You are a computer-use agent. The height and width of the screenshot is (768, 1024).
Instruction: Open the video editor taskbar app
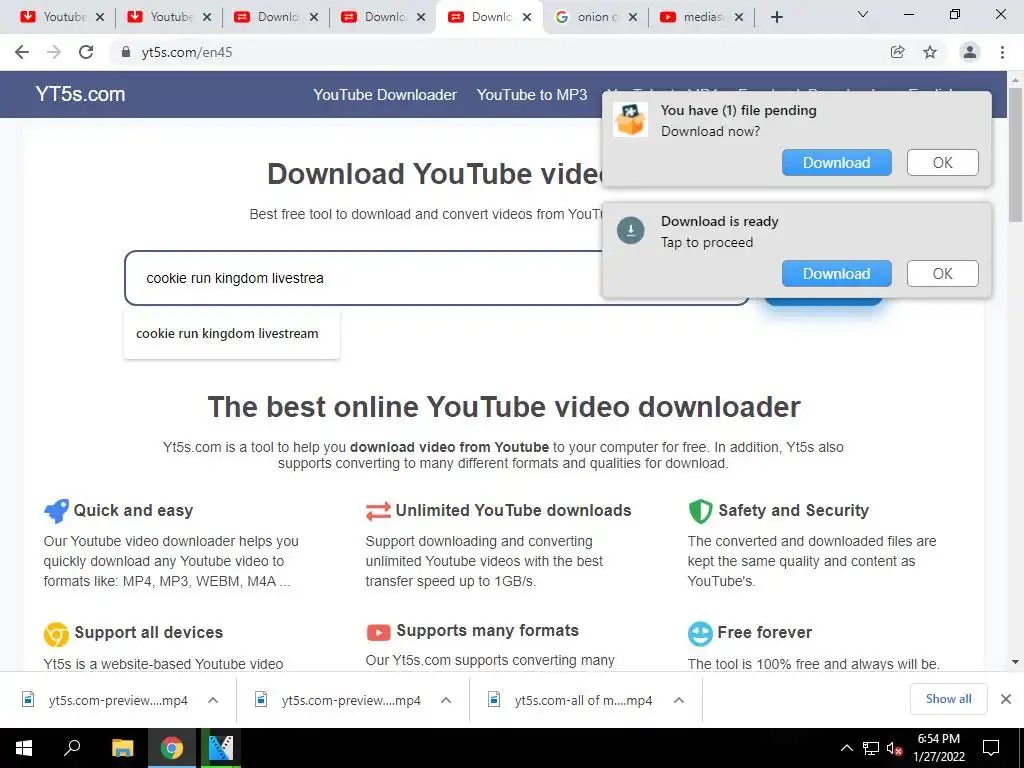(x=221, y=748)
